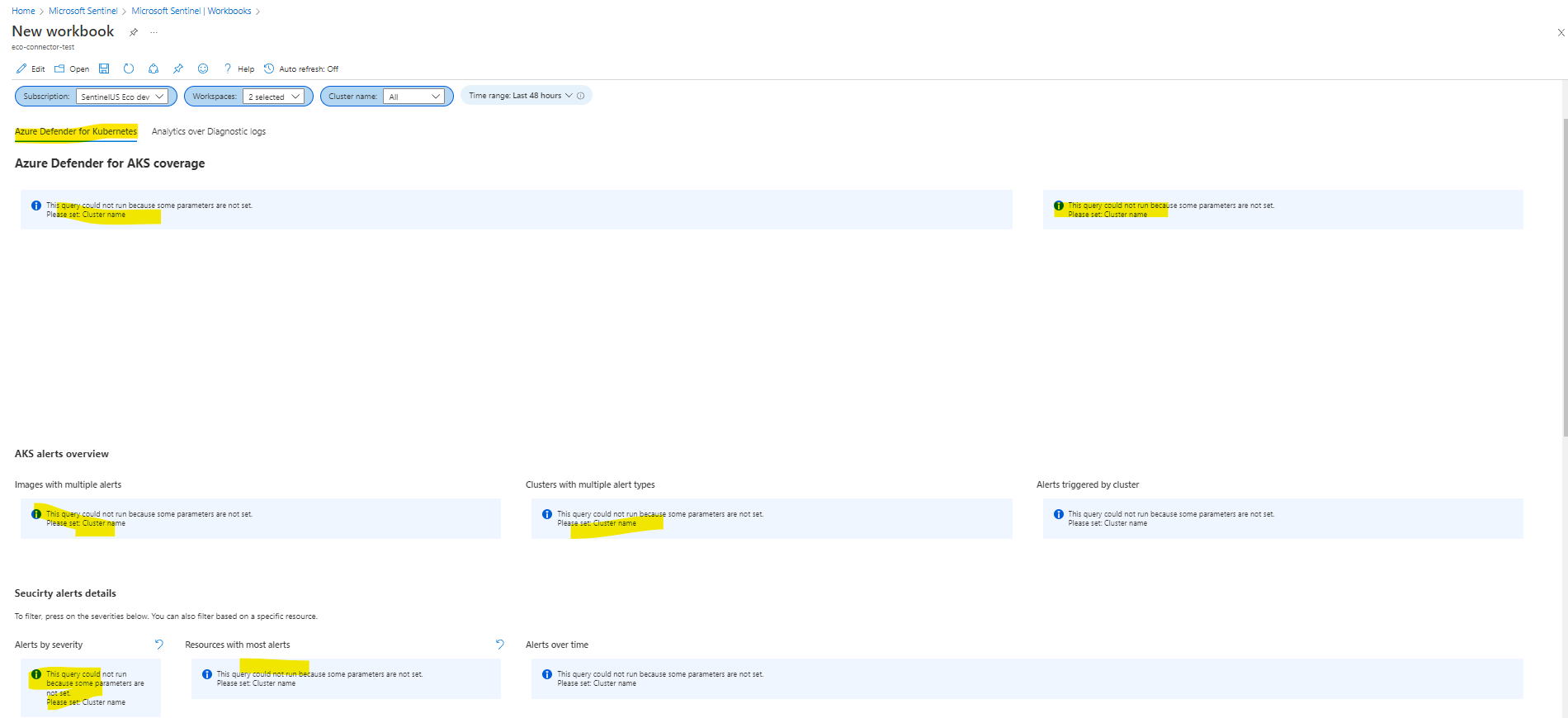Refresh the workbook using the circular arrow icon
Screen dimensions: 1568x718
(x=129, y=69)
